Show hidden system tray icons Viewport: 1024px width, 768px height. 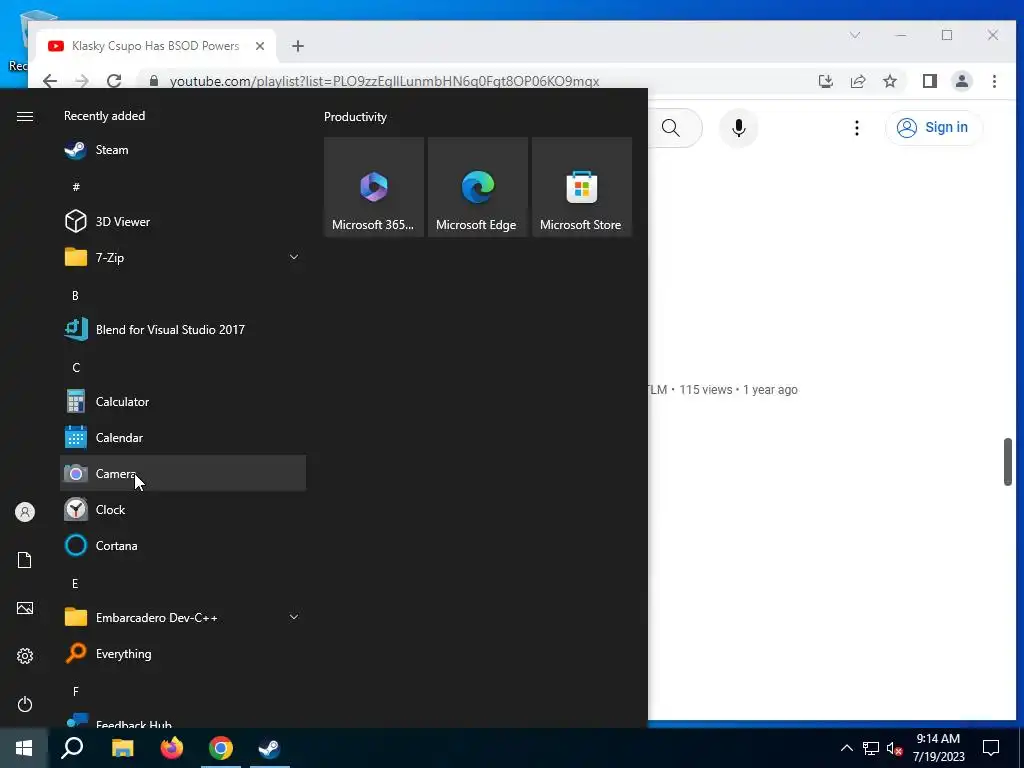(x=846, y=748)
